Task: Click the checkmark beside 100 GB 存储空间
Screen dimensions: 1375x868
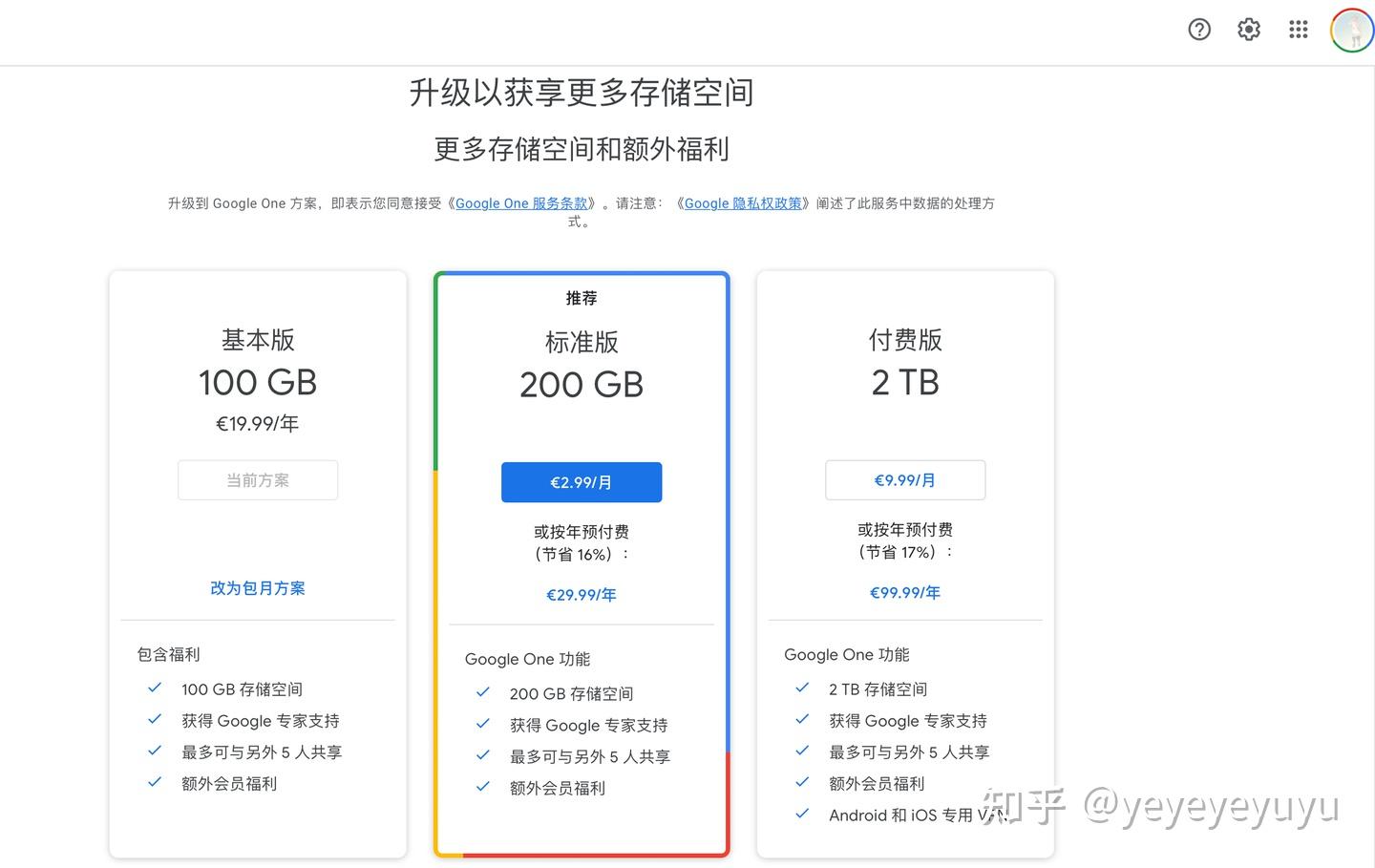Action: coord(155,687)
